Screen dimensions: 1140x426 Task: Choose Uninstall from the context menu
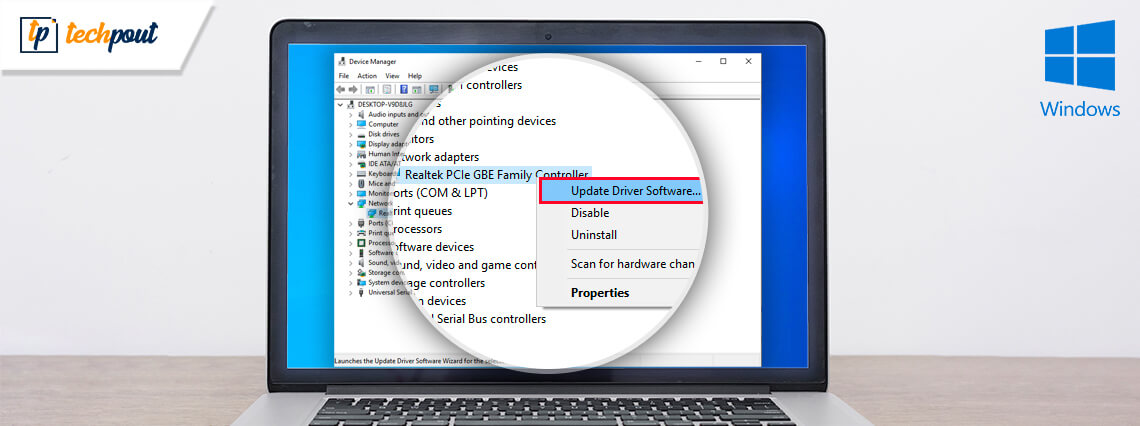594,235
